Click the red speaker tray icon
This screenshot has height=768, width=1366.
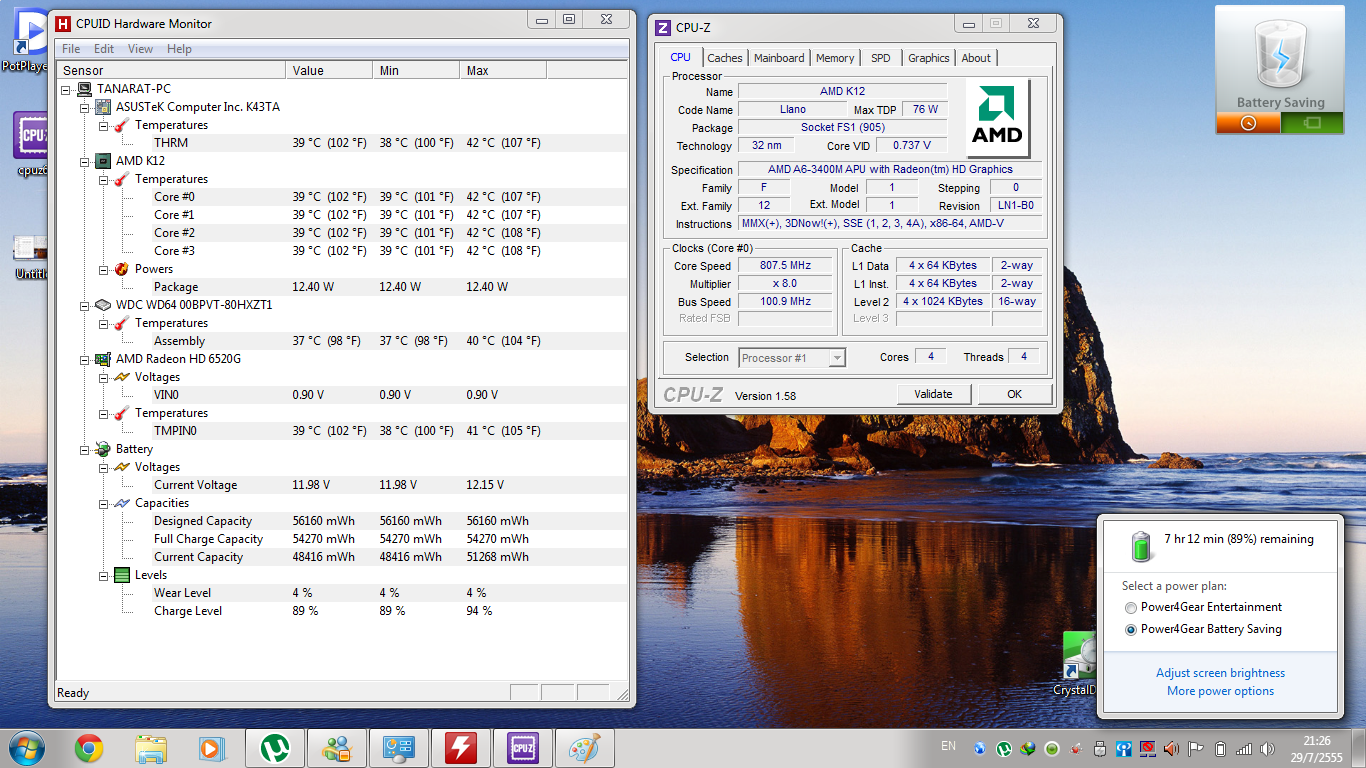(1172, 749)
